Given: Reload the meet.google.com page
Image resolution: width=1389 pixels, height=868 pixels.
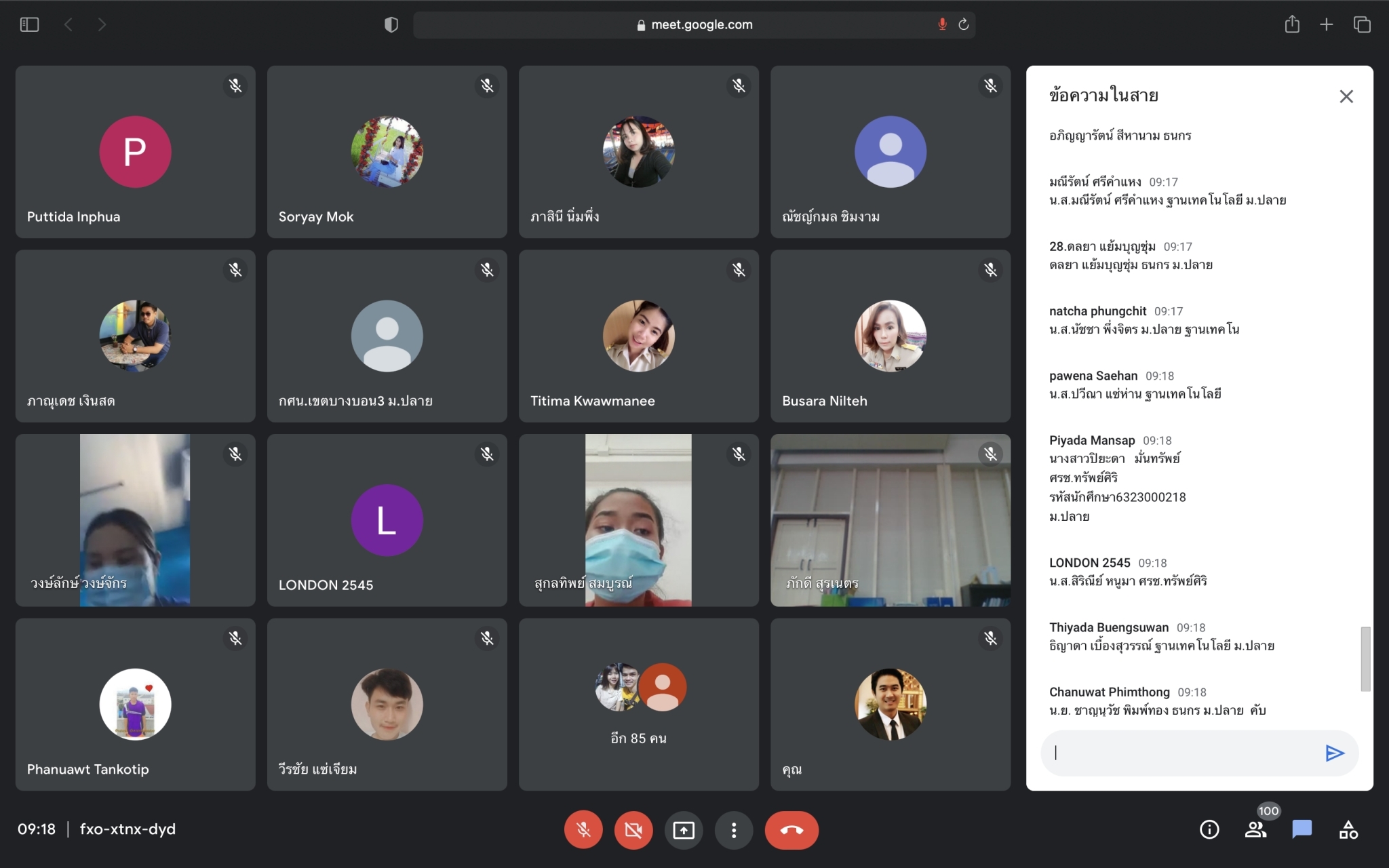Looking at the screenshot, I should pyautogui.click(x=963, y=25).
